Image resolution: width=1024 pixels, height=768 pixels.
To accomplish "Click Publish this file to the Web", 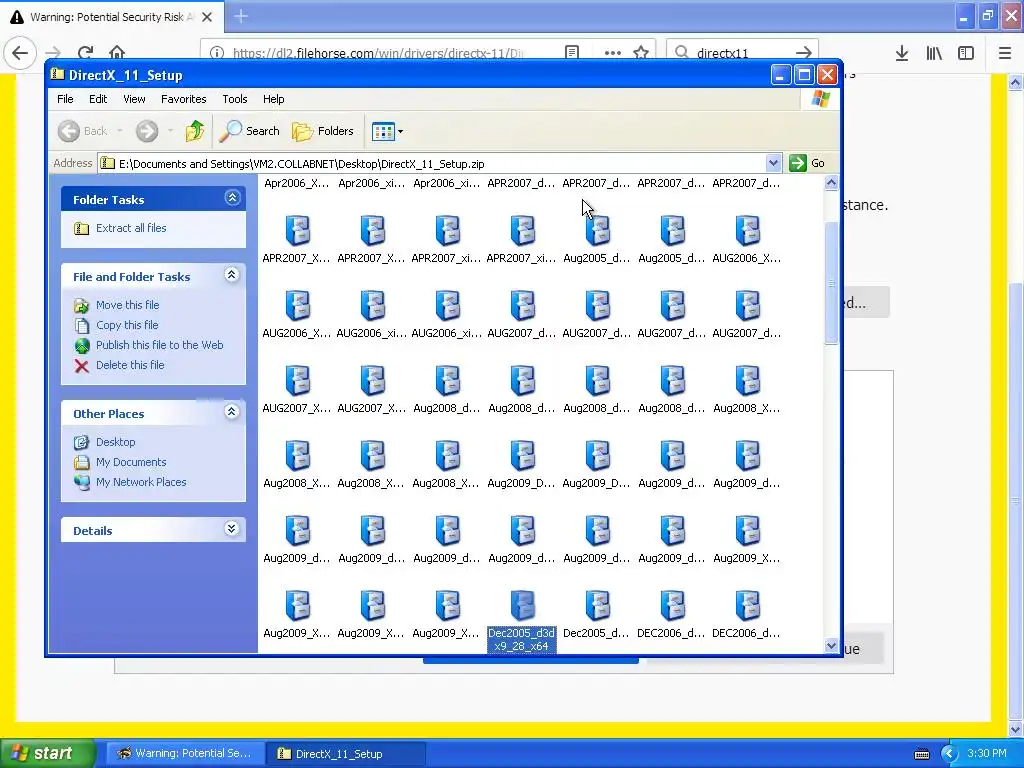I will pos(159,345).
